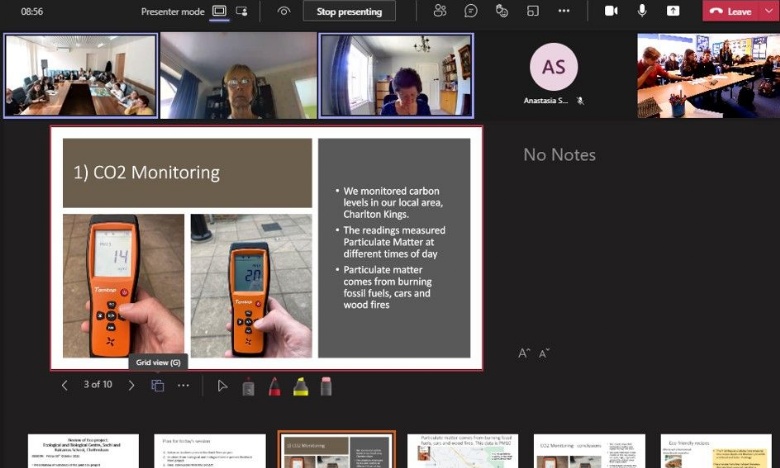Toggle private view eye icon
The height and width of the screenshot is (468, 780).
284,12
